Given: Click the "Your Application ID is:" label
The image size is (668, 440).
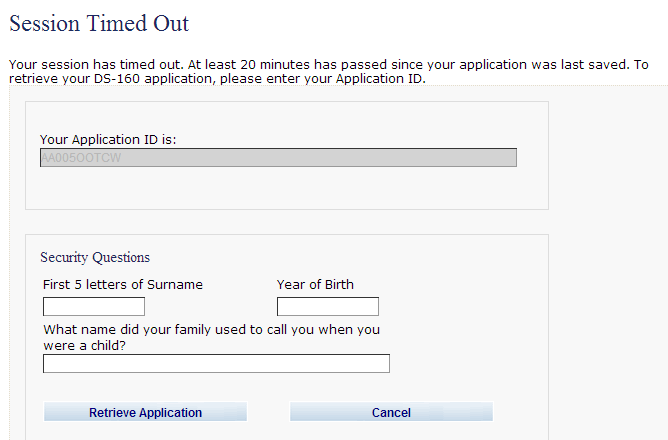Looking at the screenshot, I should pos(108,140).
